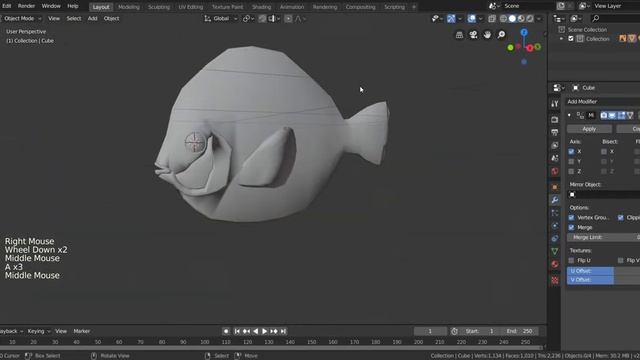
Task: Select solid viewport shading
Action: (x=512, y=18)
